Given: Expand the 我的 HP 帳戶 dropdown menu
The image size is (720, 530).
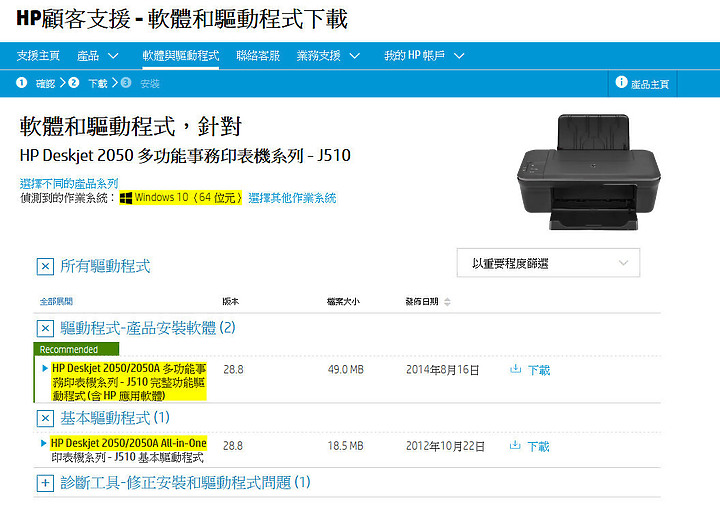Looking at the screenshot, I should click(x=424, y=56).
